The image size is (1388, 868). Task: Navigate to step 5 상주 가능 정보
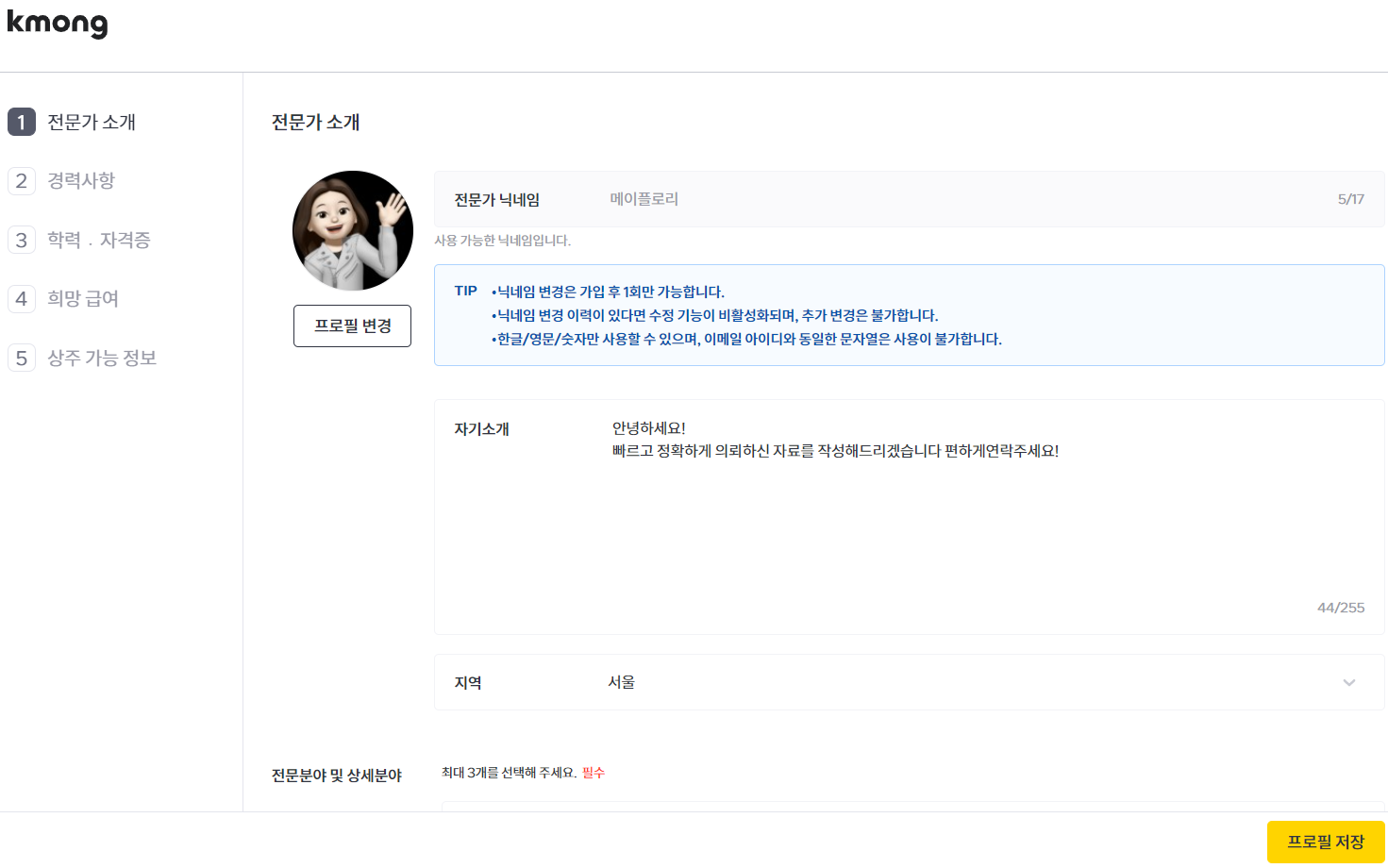click(x=83, y=358)
